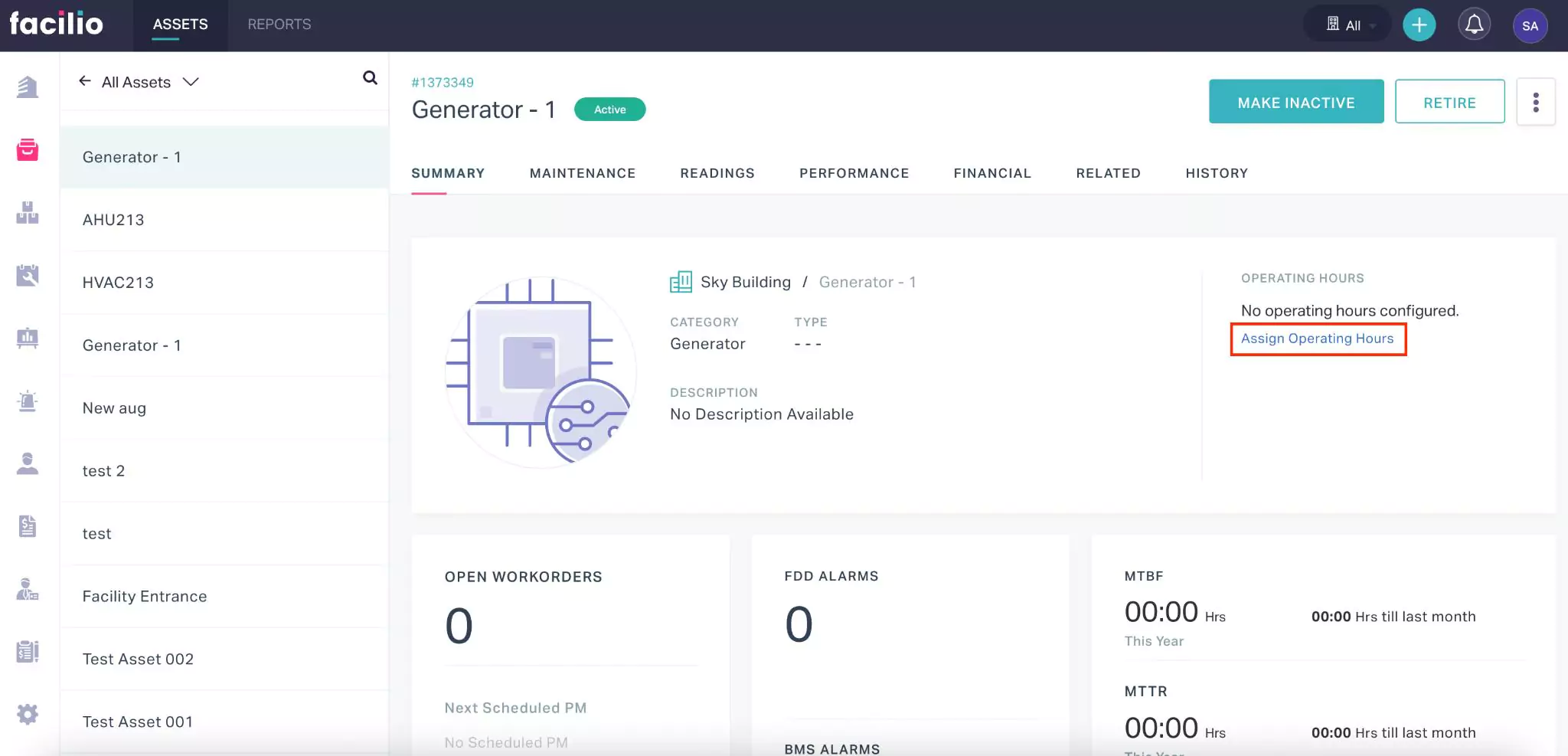Open the SA user profile avatar
The height and width of the screenshot is (756, 1568).
point(1530,26)
